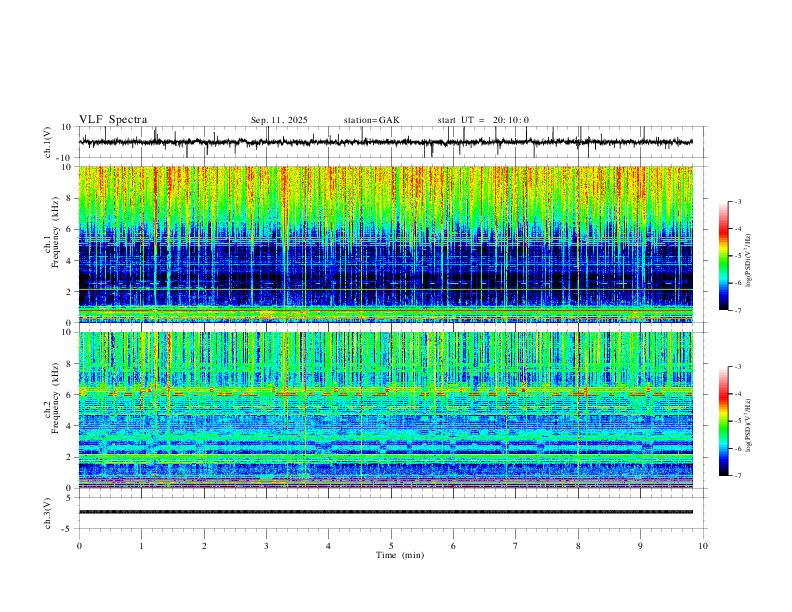Click the "7" tick on the time axis
The image size is (792, 612).
click(516, 546)
